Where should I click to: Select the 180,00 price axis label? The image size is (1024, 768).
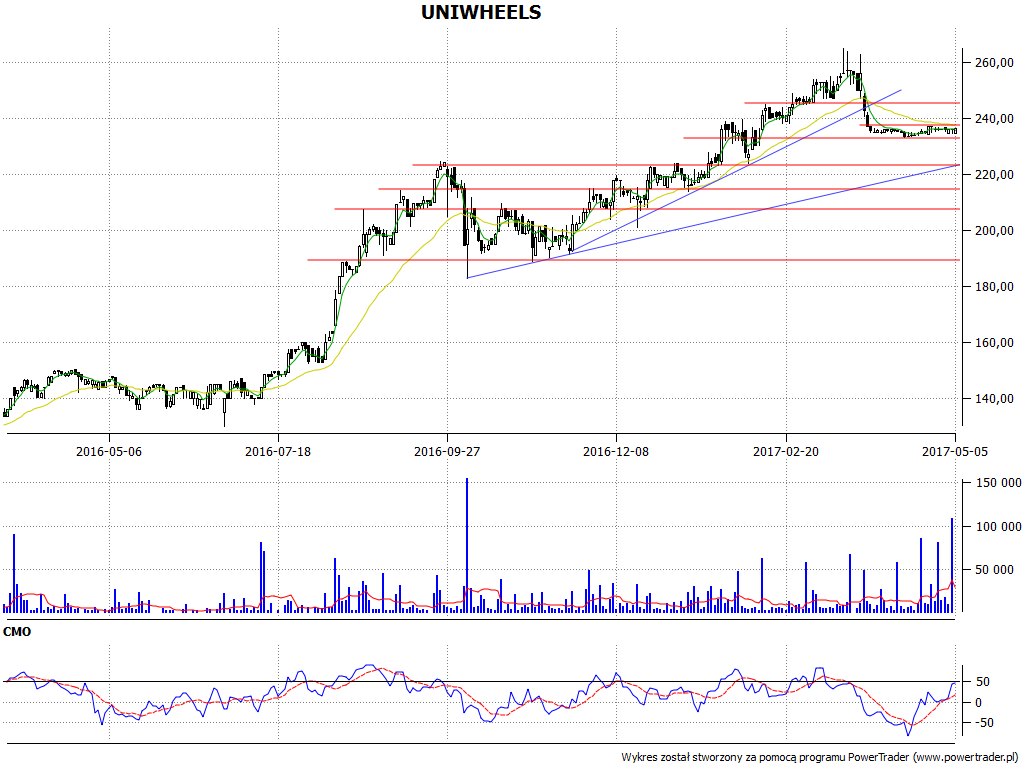pos(993,287)
